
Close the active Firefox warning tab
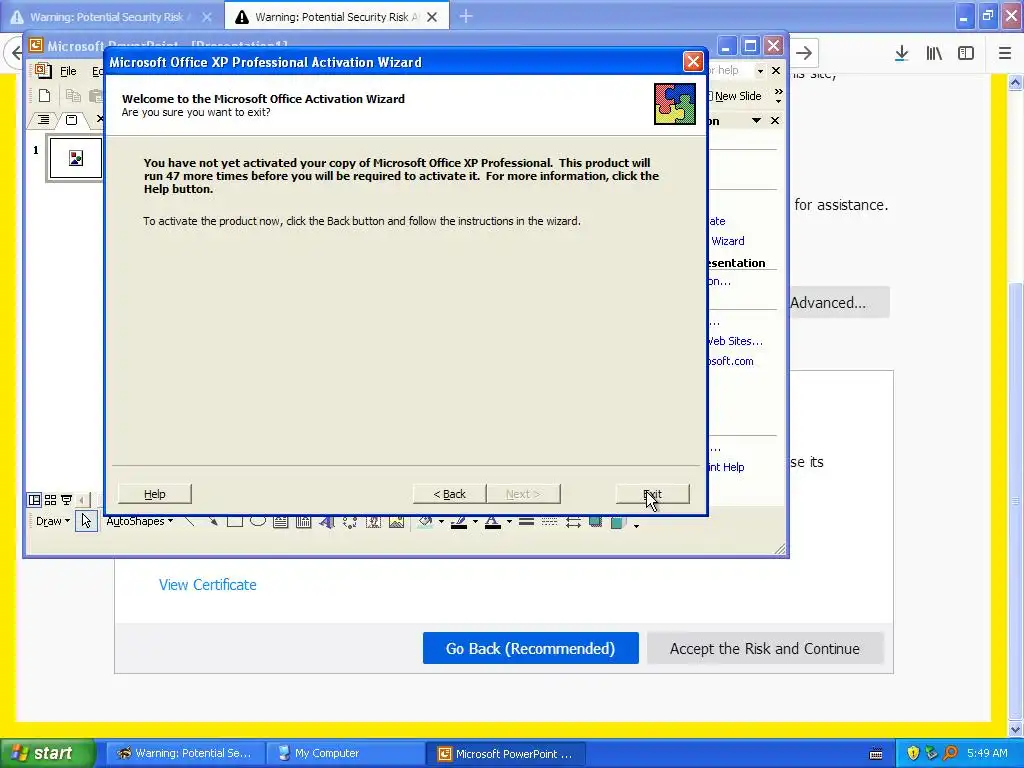[x=432, y=17]
